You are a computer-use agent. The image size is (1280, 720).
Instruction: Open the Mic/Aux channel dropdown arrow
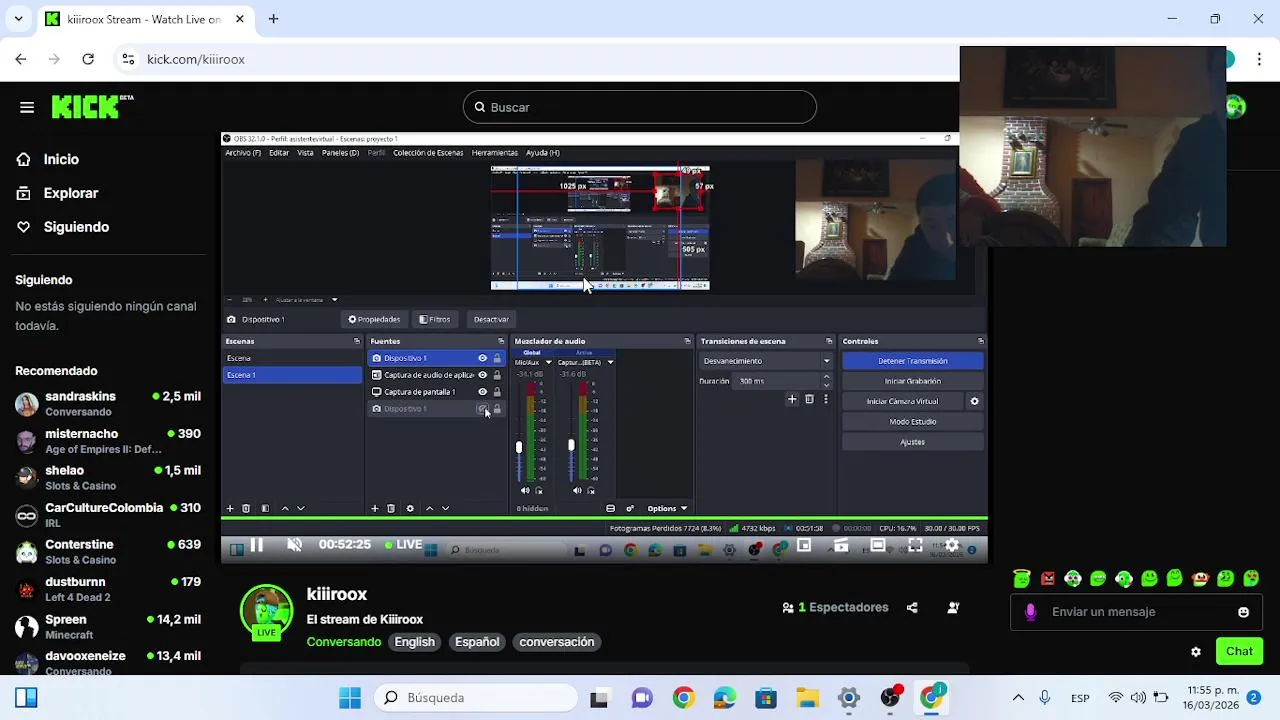547,362
